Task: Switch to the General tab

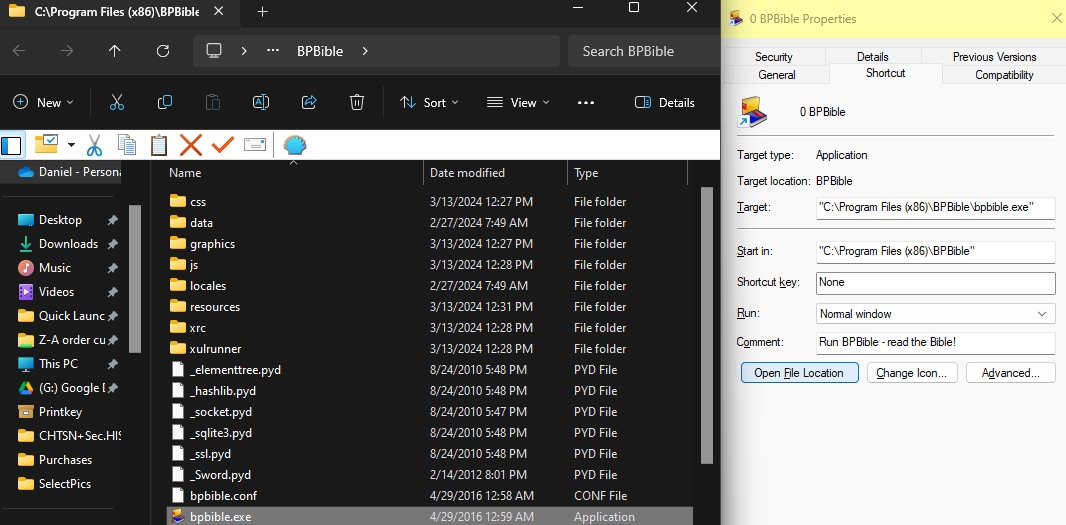Action: tap(777, 75)
